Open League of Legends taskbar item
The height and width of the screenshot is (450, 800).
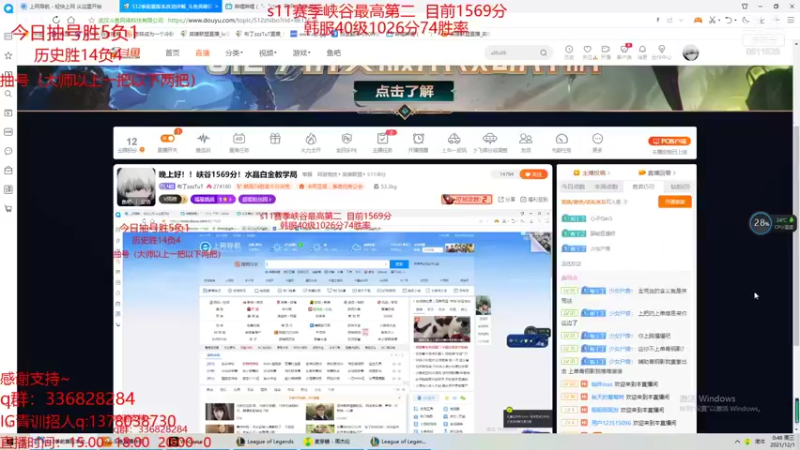pyautogui.click(x=265, y=441)
